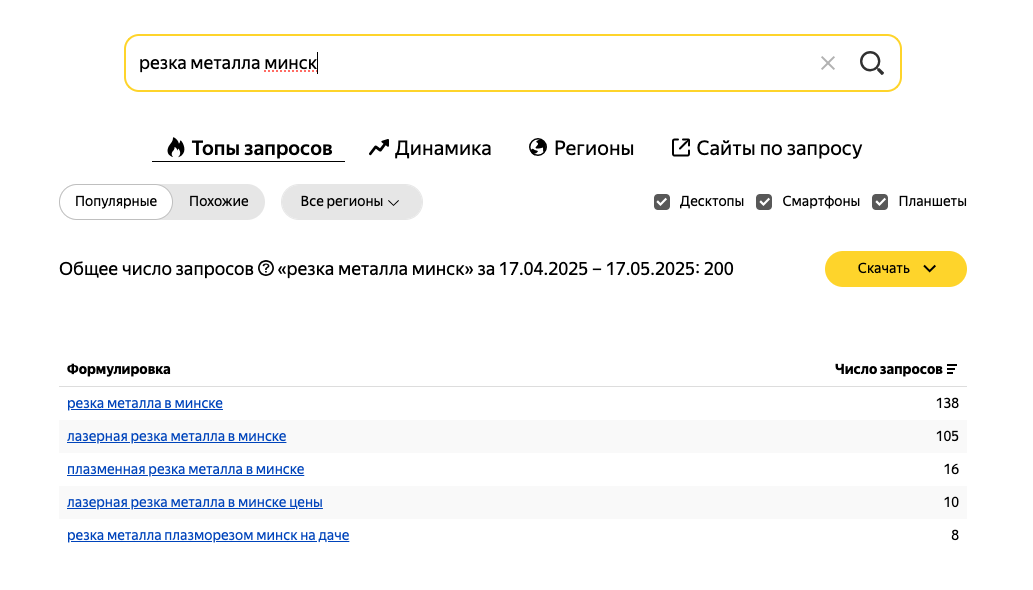Open the Скачать chevron arrow

point(930,268)
